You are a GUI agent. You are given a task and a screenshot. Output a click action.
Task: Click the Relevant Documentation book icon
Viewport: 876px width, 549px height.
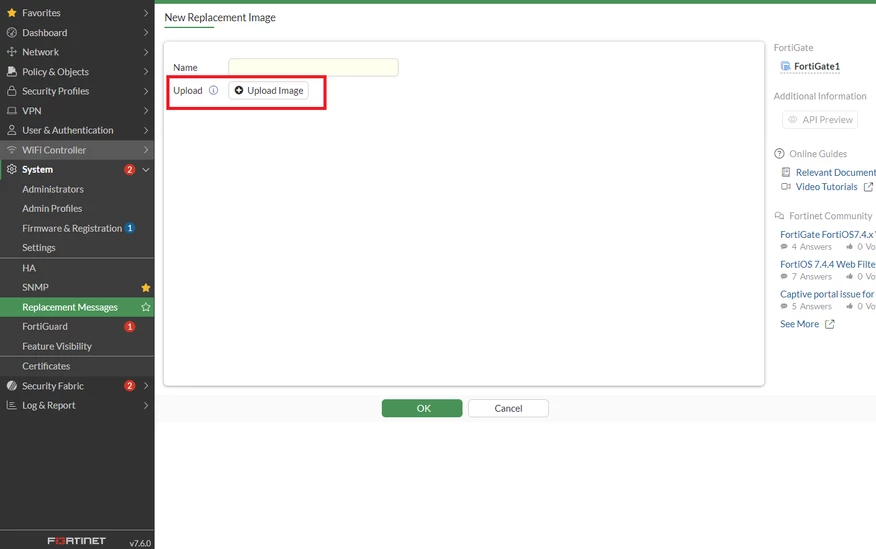[x=785, y=172]
